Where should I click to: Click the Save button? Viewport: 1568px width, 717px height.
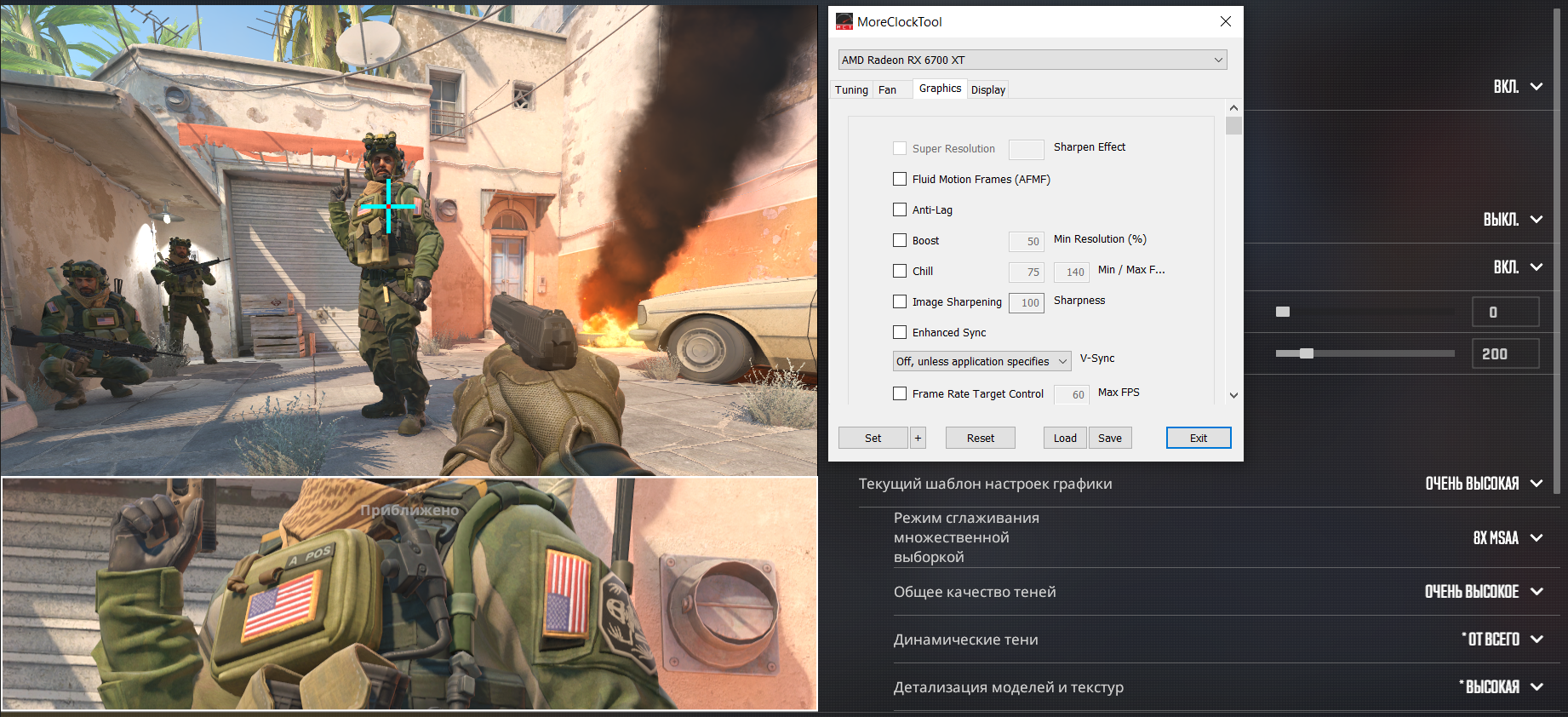click(x=1110, y=438)
